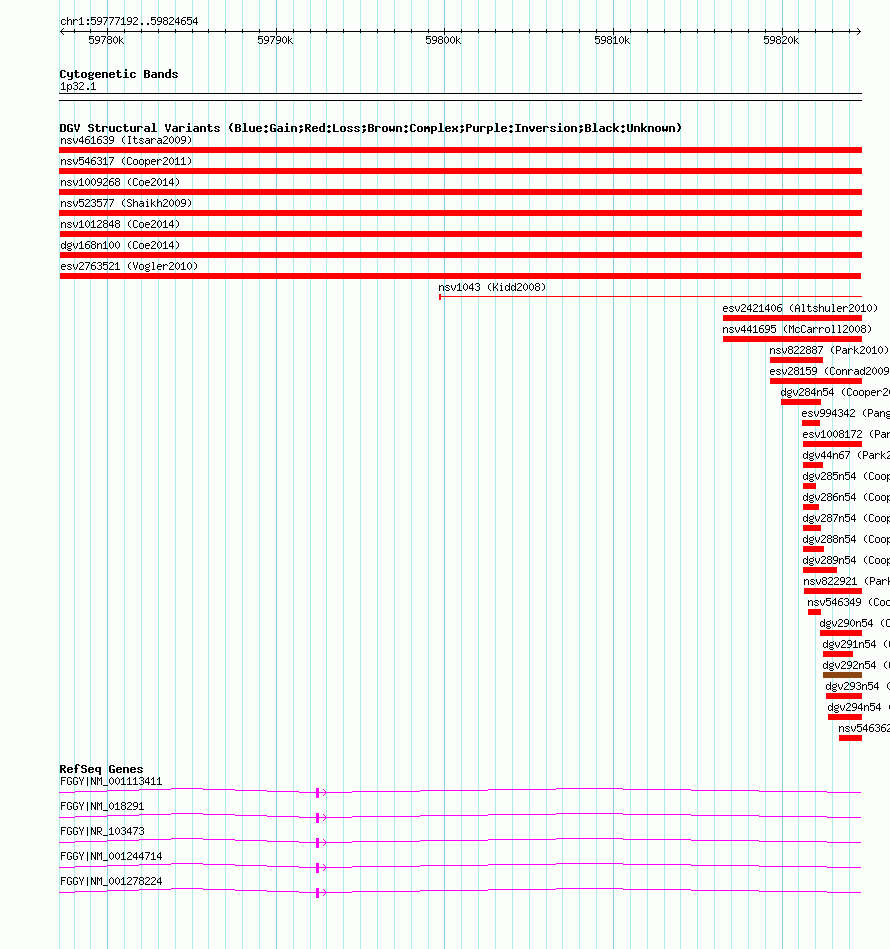
Task: Click variant nsv1012848 (Coe2014)
Action: click(120, 225)
